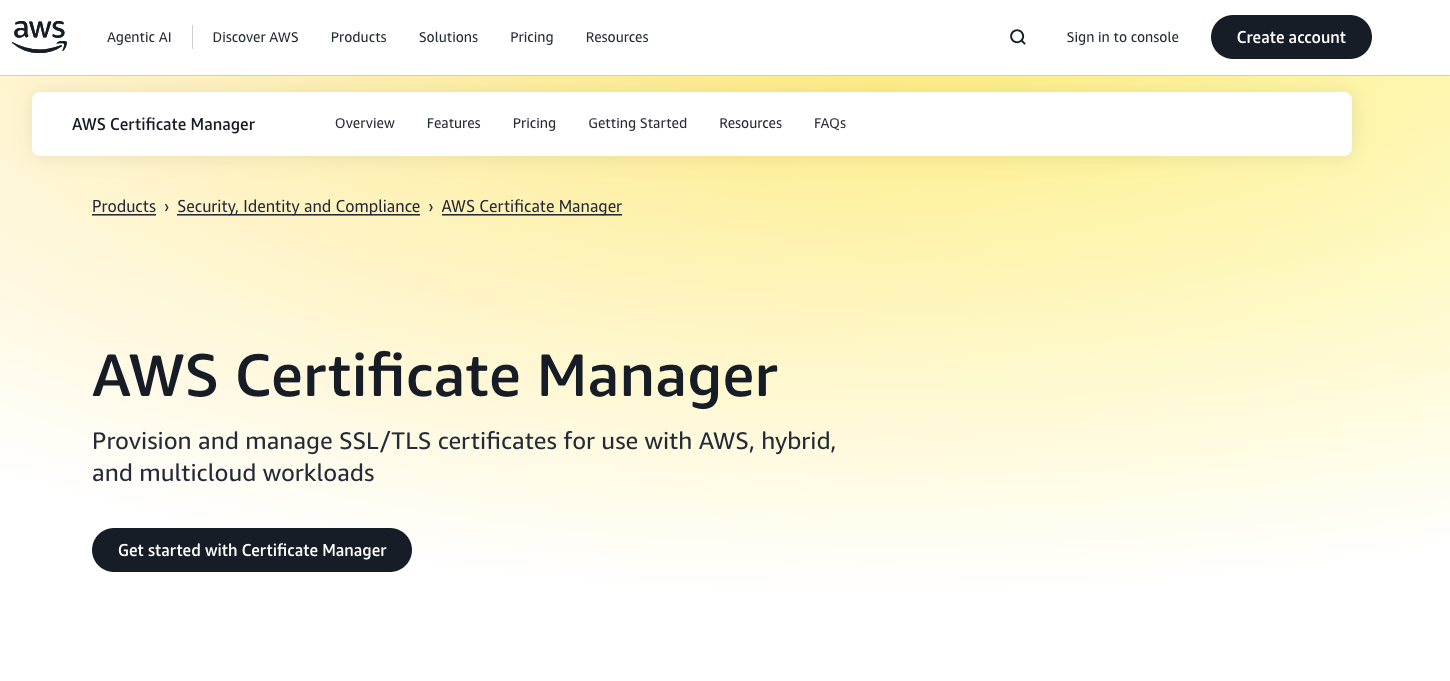
Task: Switch to the Features tab
Action: 453,123
